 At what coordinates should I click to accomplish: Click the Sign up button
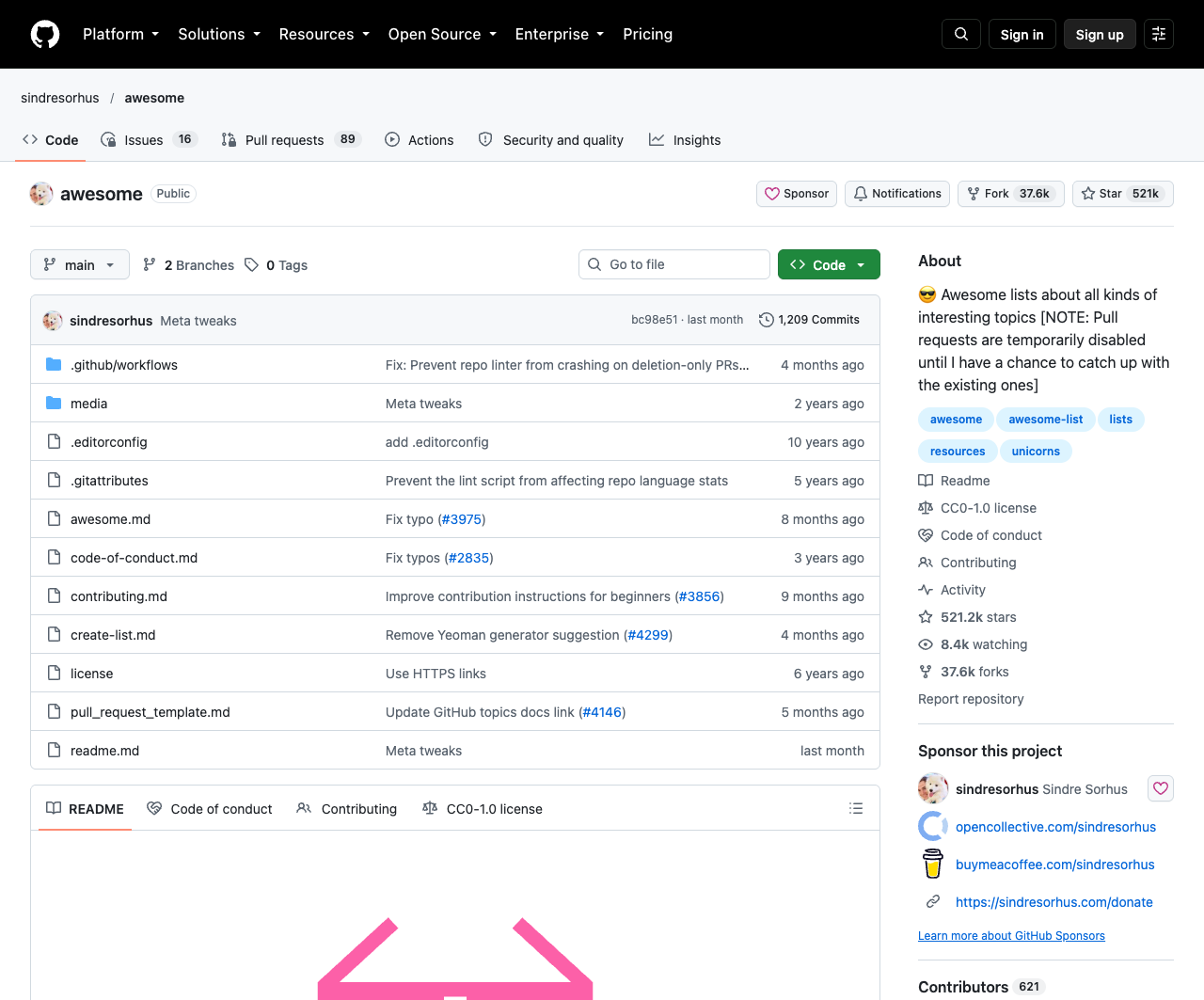[1100, 34]
